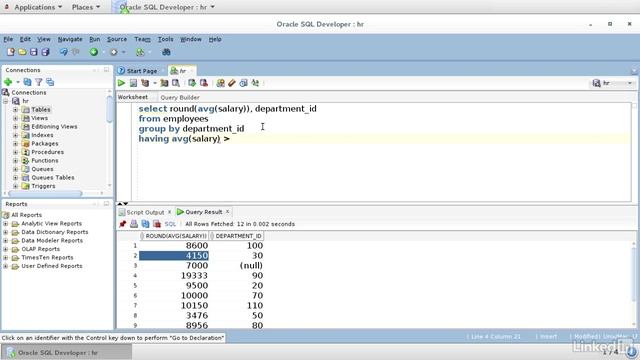Expand the Procedures node
Image resolution: width=640 pixels, height=360 pixels.
click(x=16, y=152)
